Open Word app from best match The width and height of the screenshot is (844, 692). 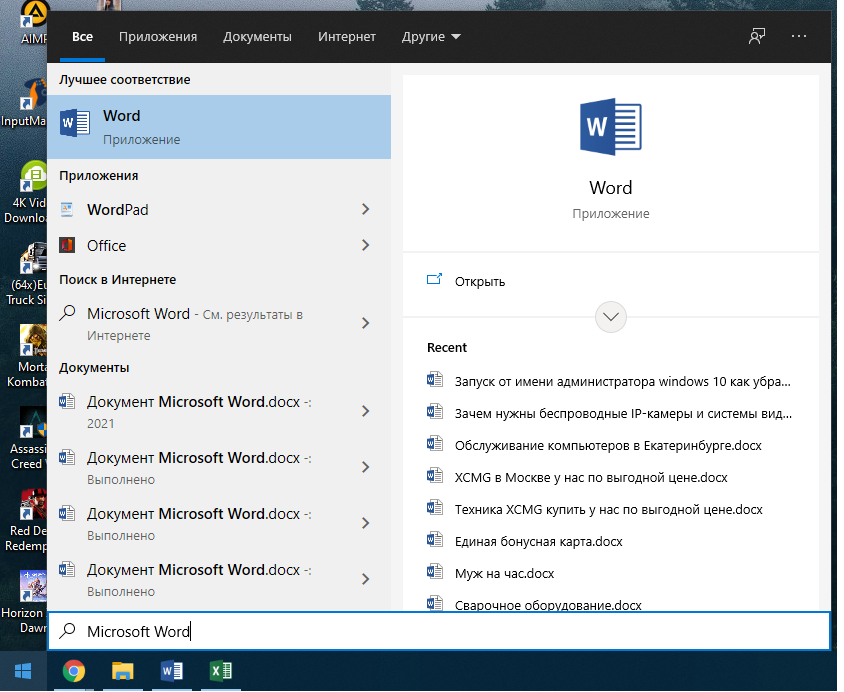tap(218, 127)
